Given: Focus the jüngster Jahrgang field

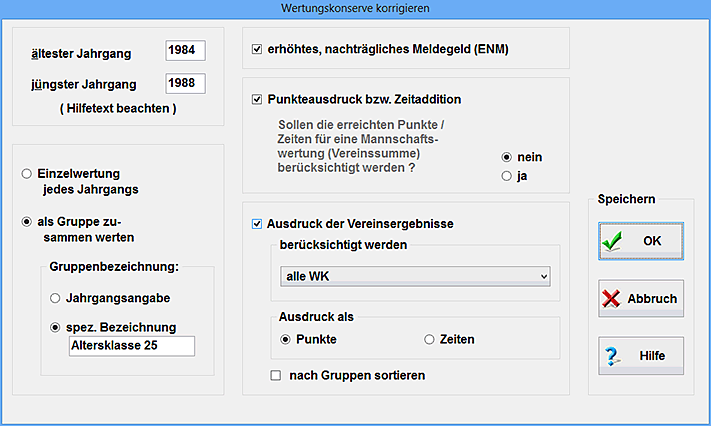Looking at the screenshot, I should pyautogui.click(x=185, y=83).
